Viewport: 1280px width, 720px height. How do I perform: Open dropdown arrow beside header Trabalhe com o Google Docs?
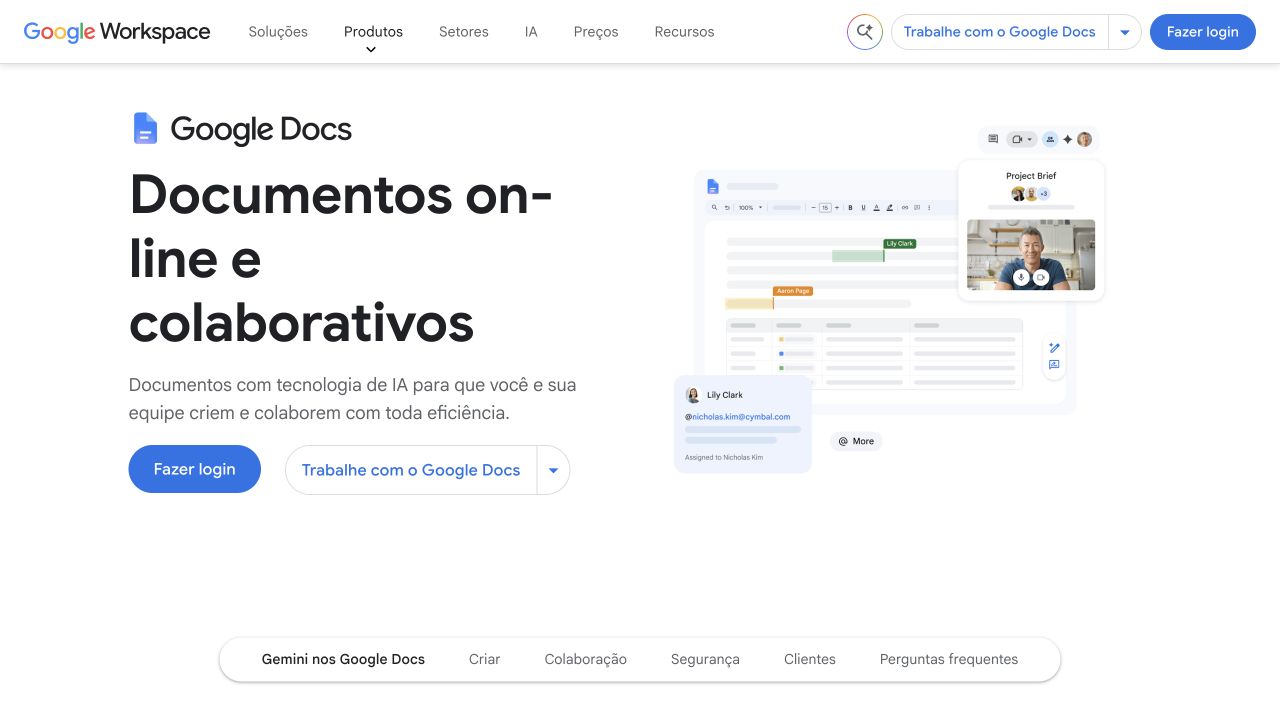(x=1125, y=32)
